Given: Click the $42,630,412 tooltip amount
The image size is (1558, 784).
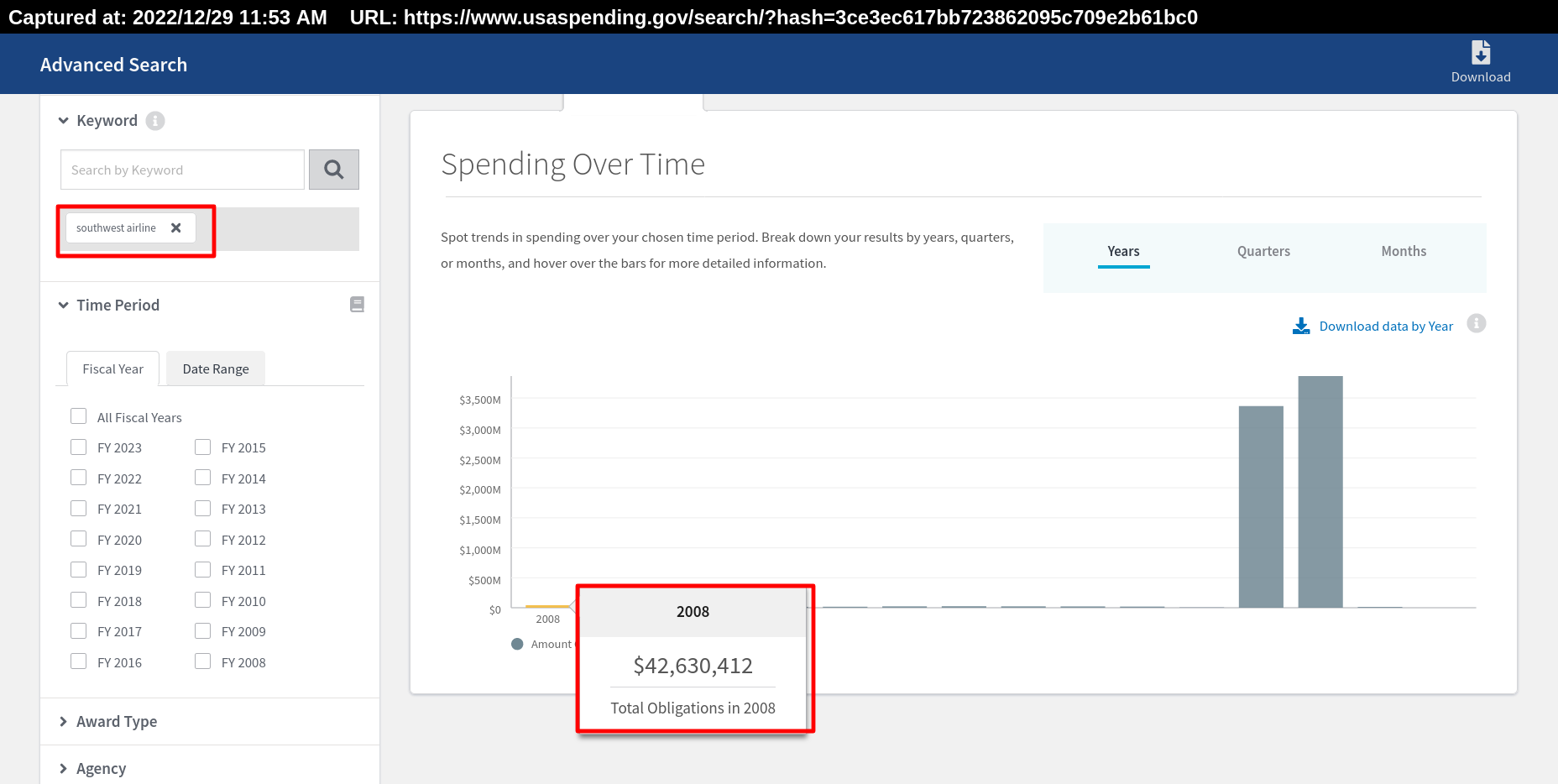Looking at the screenshot, I should coord(693,666).
